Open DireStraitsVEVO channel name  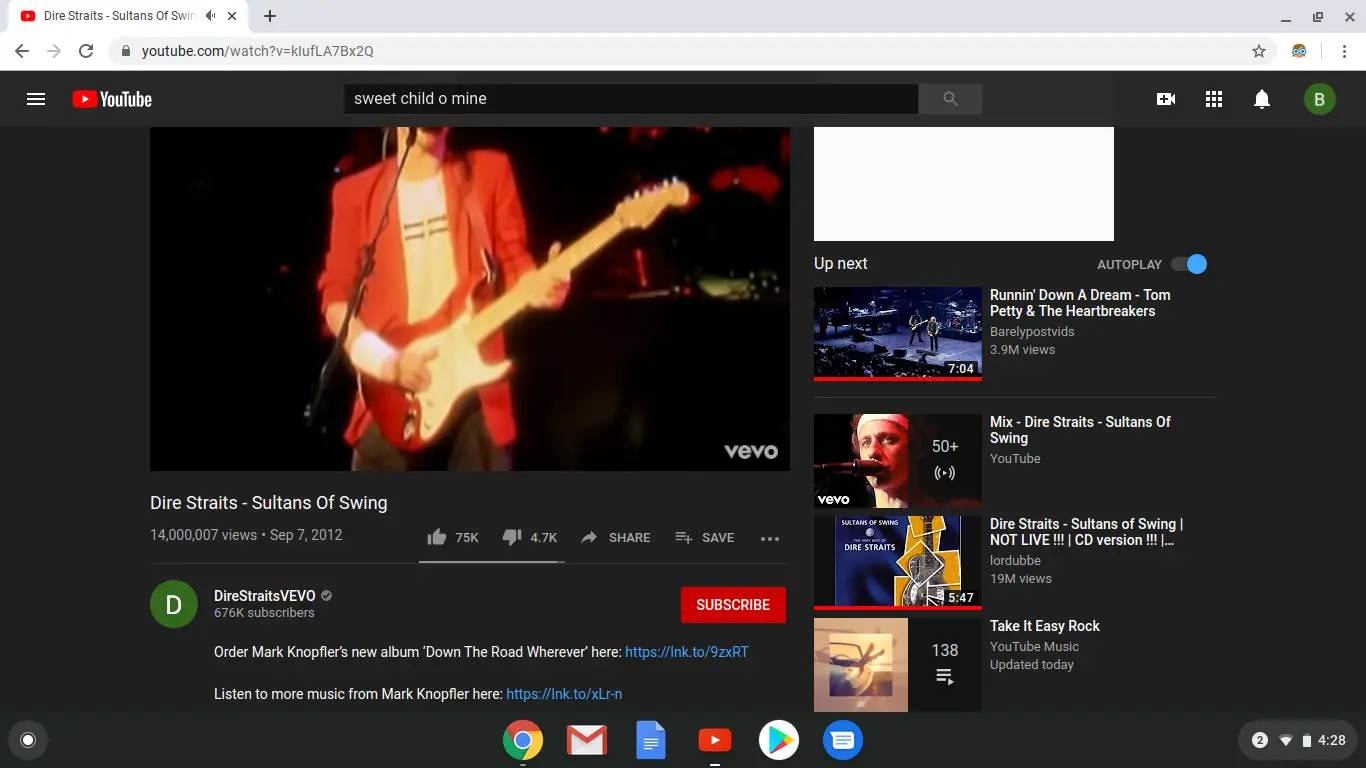(264, 595)
